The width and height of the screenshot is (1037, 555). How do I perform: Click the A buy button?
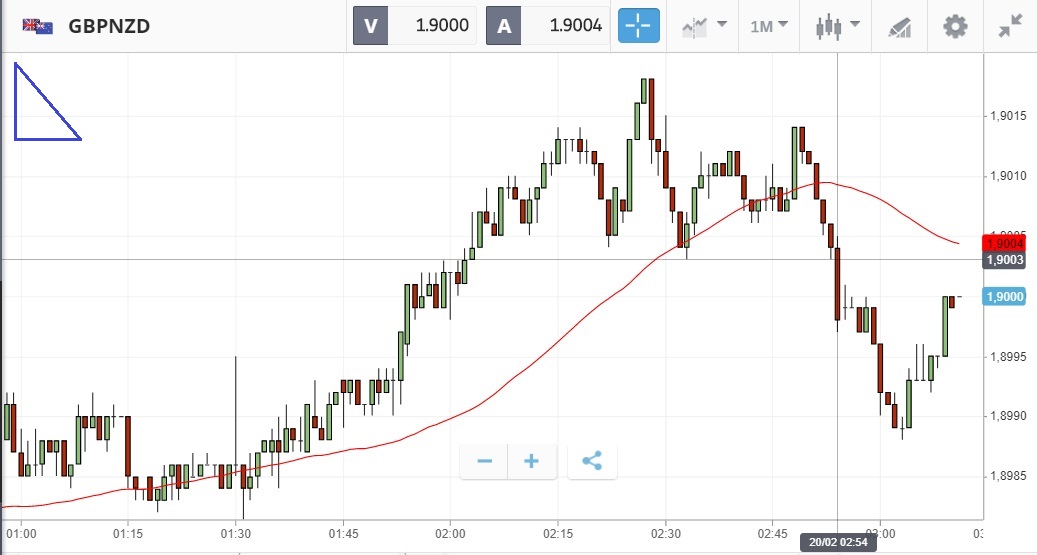coord(503,26)
